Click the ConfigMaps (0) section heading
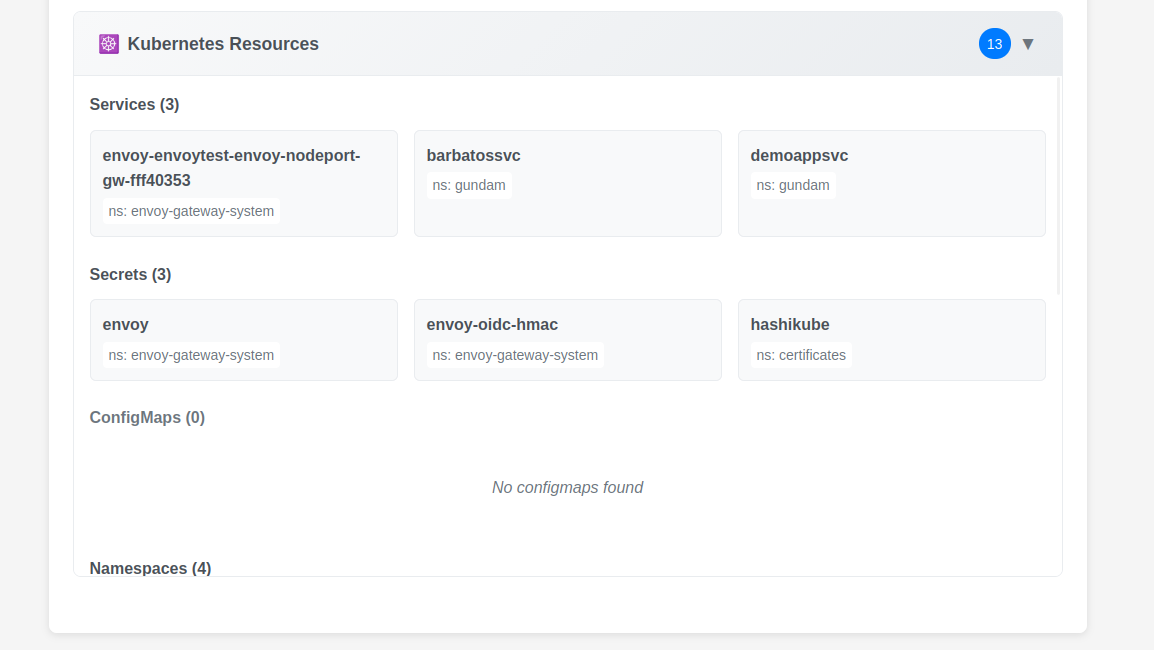Viewport: 1154px width, 650px height. pyautogui.click(x=147, y=417)
